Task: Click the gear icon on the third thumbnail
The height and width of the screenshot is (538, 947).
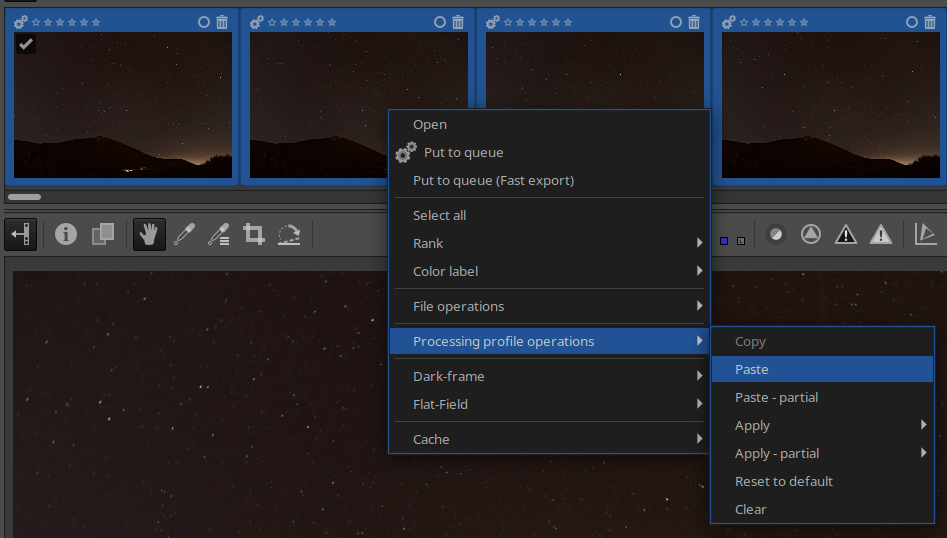Action: pos(493,22)
